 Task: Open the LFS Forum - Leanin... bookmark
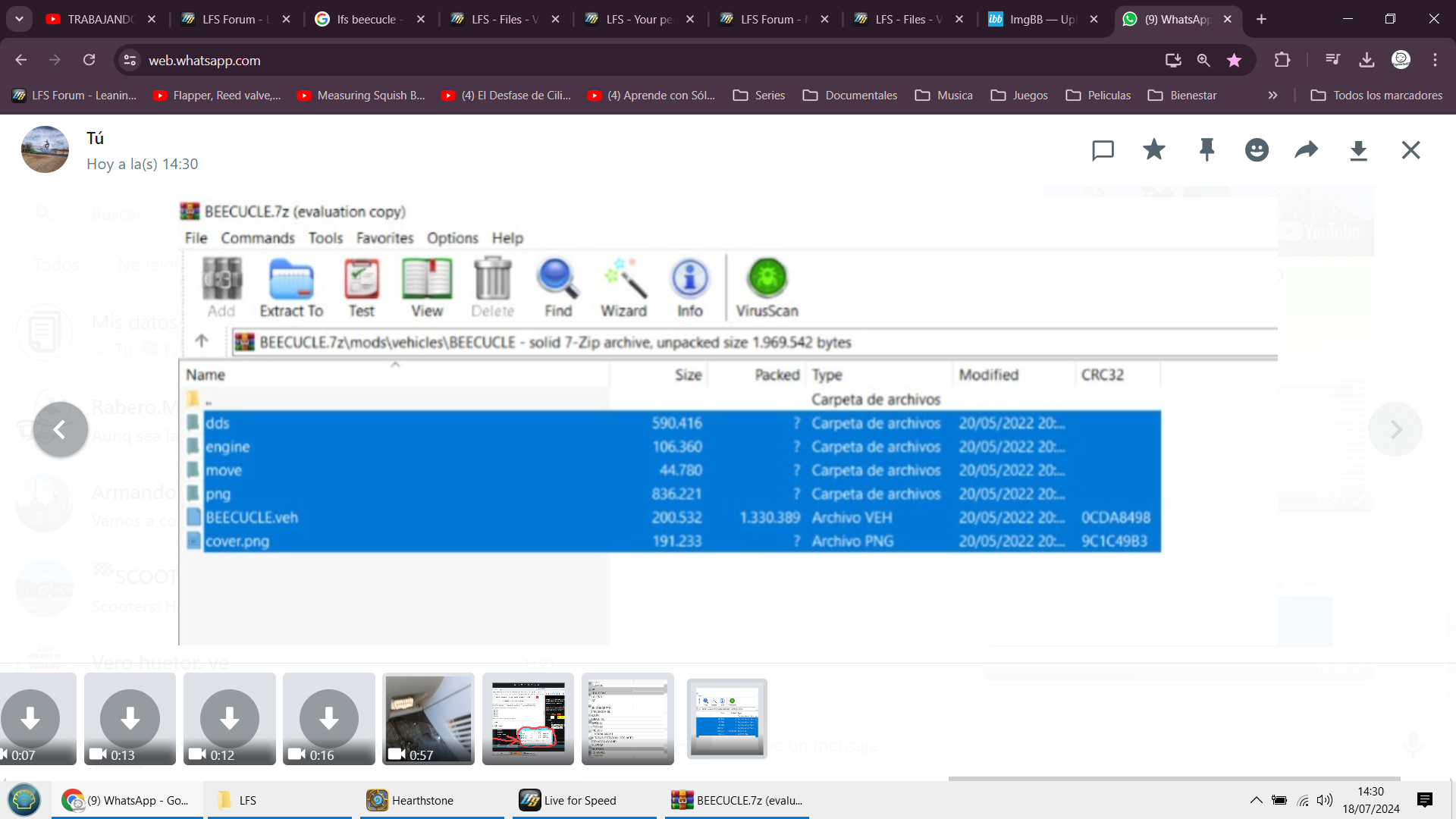pyautogui.click(x=74, y=95)
